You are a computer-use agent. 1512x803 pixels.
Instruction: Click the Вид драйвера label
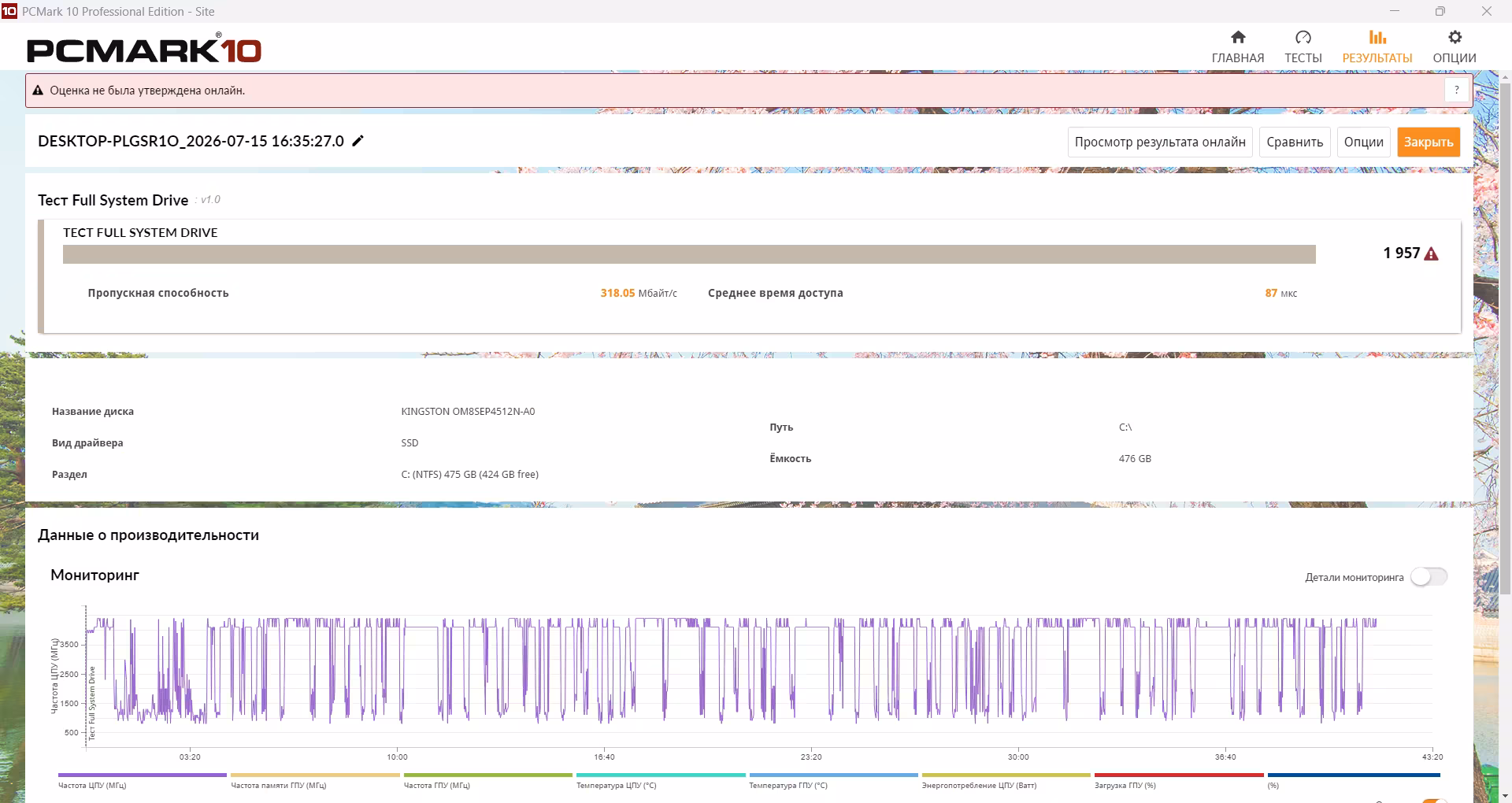pyautogui.click(x=87, y=443)
